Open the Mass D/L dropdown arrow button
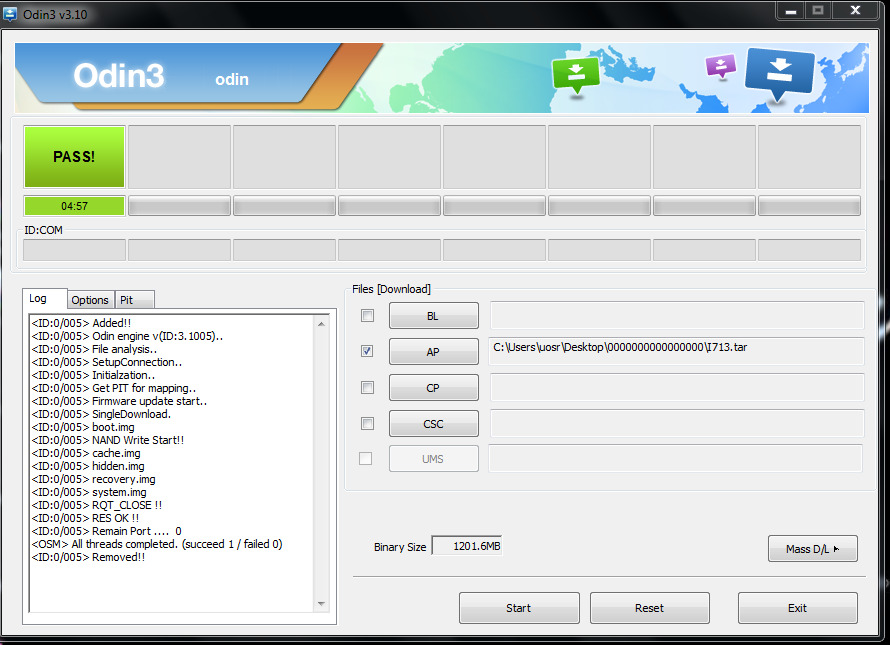The width and height of the screenshot is (890, 645). [812, 548]
